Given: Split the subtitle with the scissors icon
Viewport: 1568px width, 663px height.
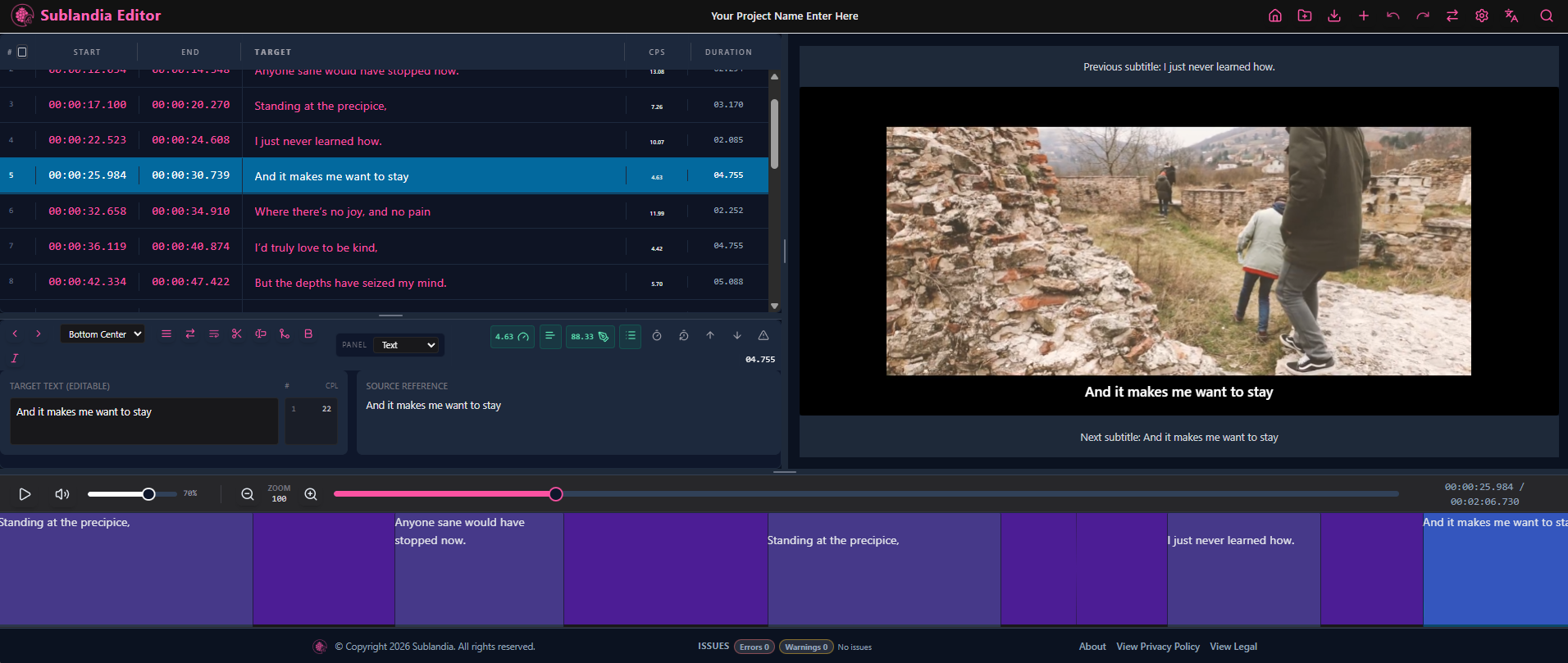Looking at the screenshot, I should click(237, 334).
